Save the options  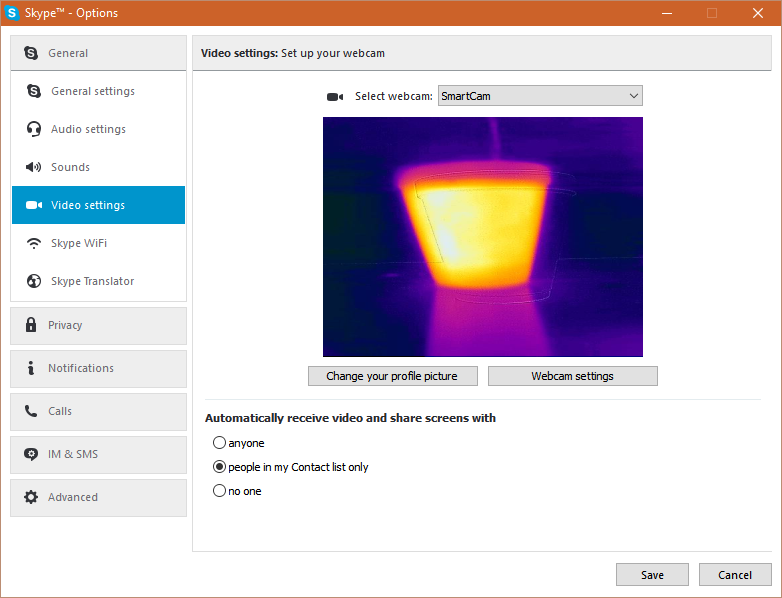(x=652, y=575)
